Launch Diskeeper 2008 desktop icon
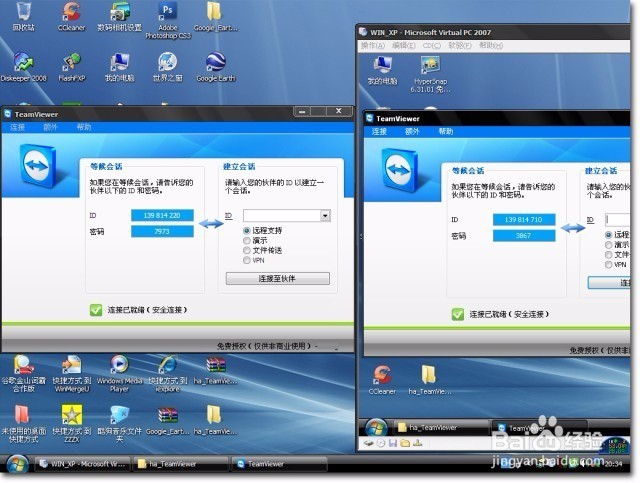The width and height of the screenshot is (640, 483). coord(23,67)
